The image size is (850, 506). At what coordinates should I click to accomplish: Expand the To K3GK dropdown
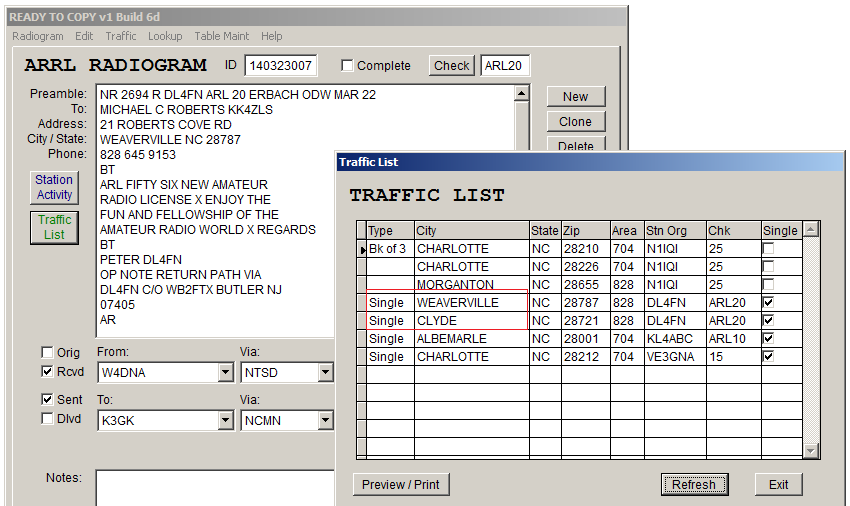226,420
